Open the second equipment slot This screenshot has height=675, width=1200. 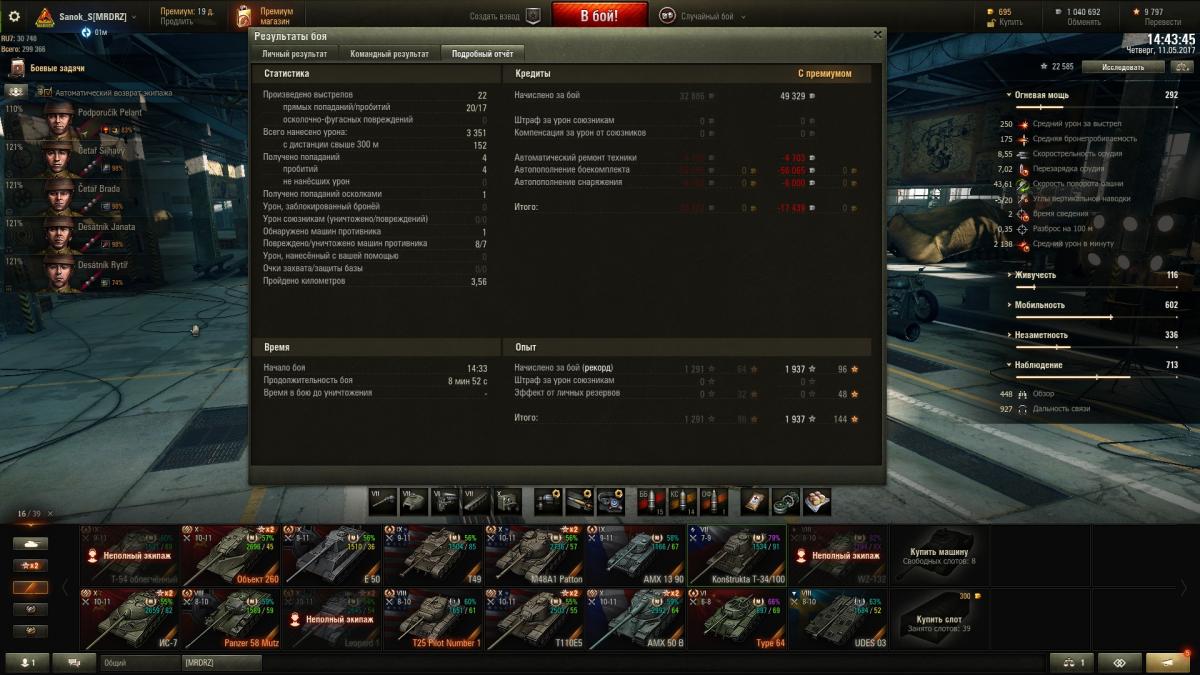point(580,501)
